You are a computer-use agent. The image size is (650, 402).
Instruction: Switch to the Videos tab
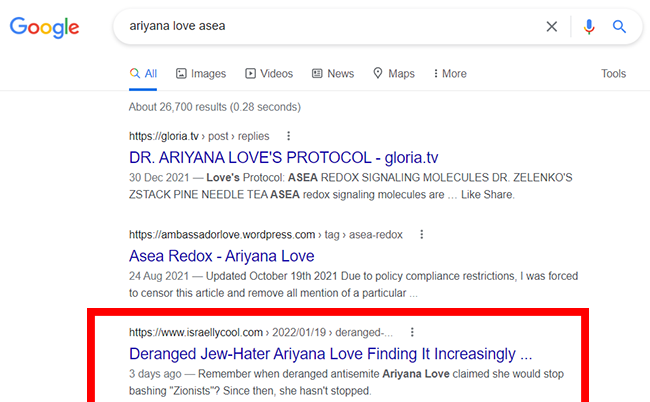click(x=269, y=74)
